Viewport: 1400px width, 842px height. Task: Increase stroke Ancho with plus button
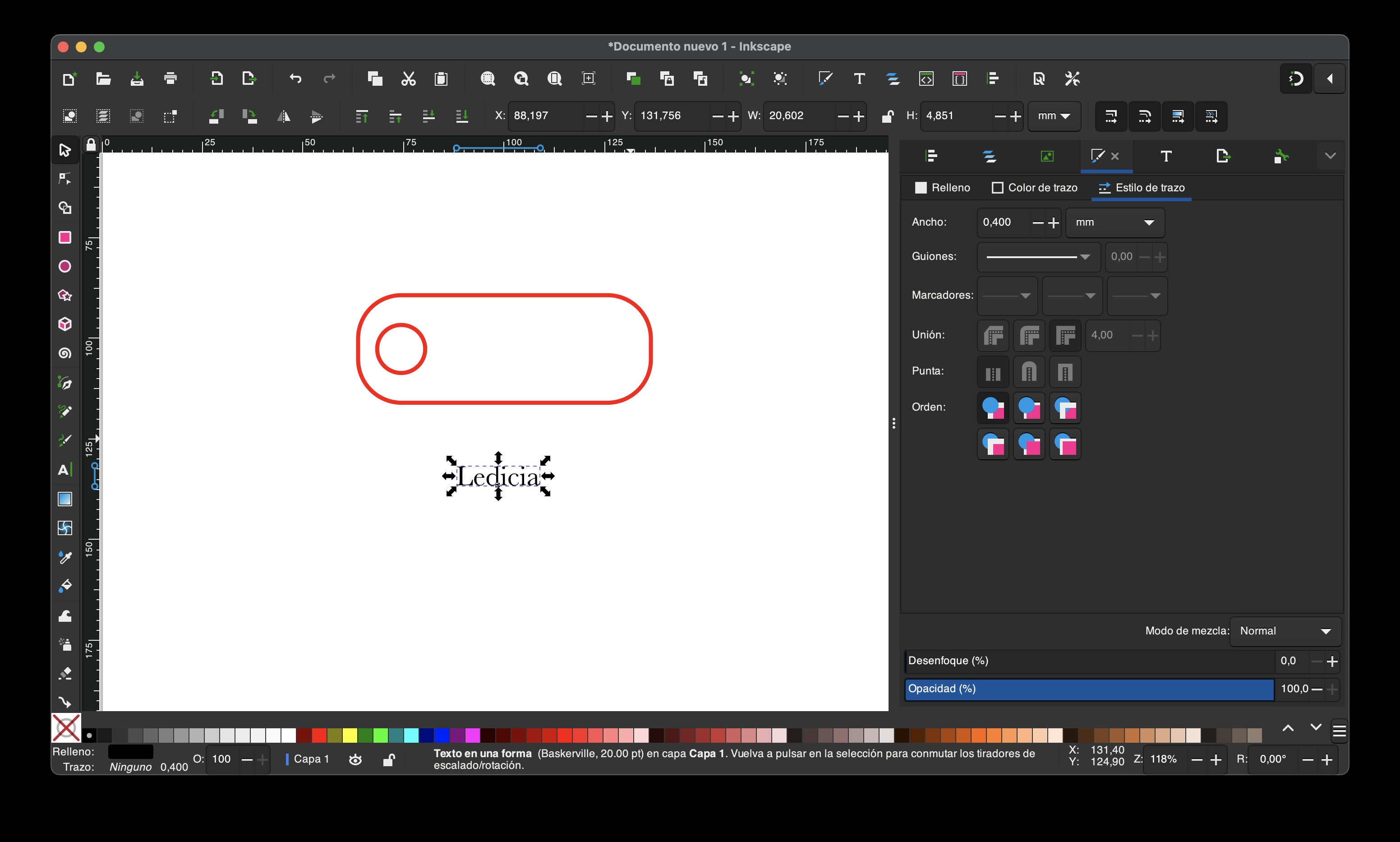coord(1054,223)
